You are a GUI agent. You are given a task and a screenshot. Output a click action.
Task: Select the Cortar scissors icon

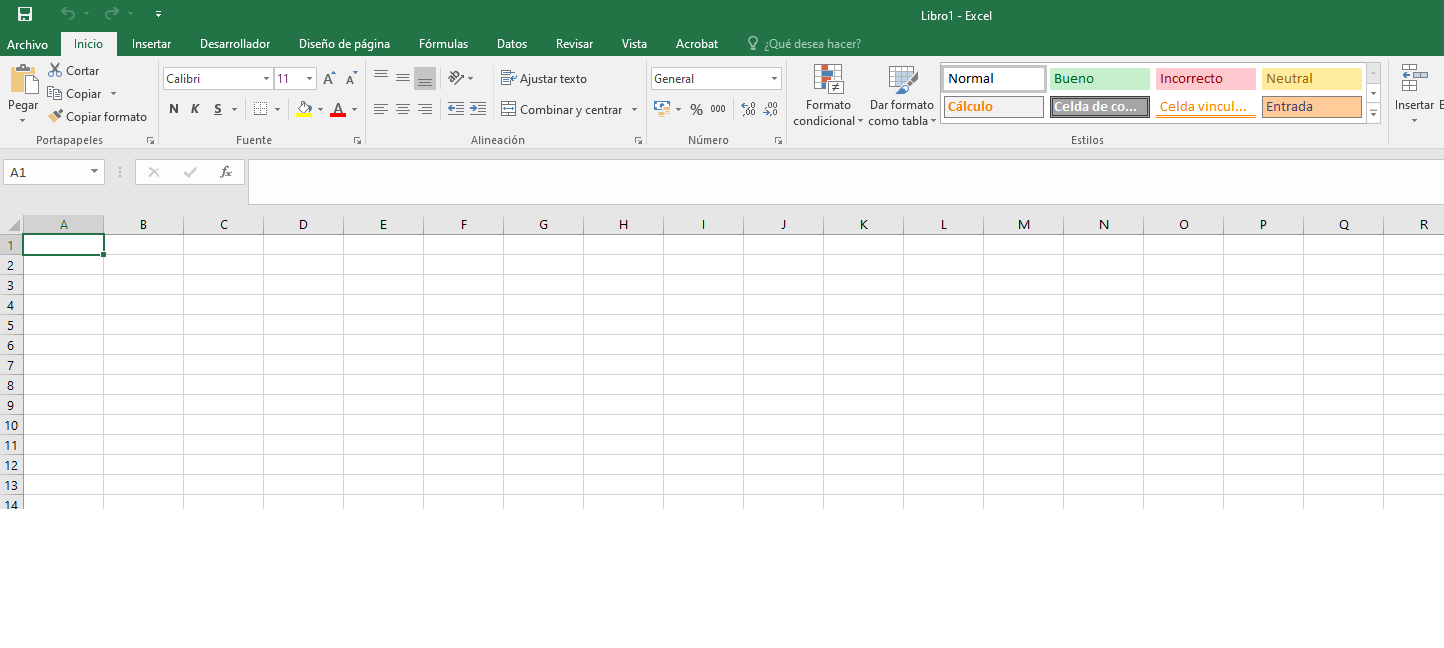55,70
